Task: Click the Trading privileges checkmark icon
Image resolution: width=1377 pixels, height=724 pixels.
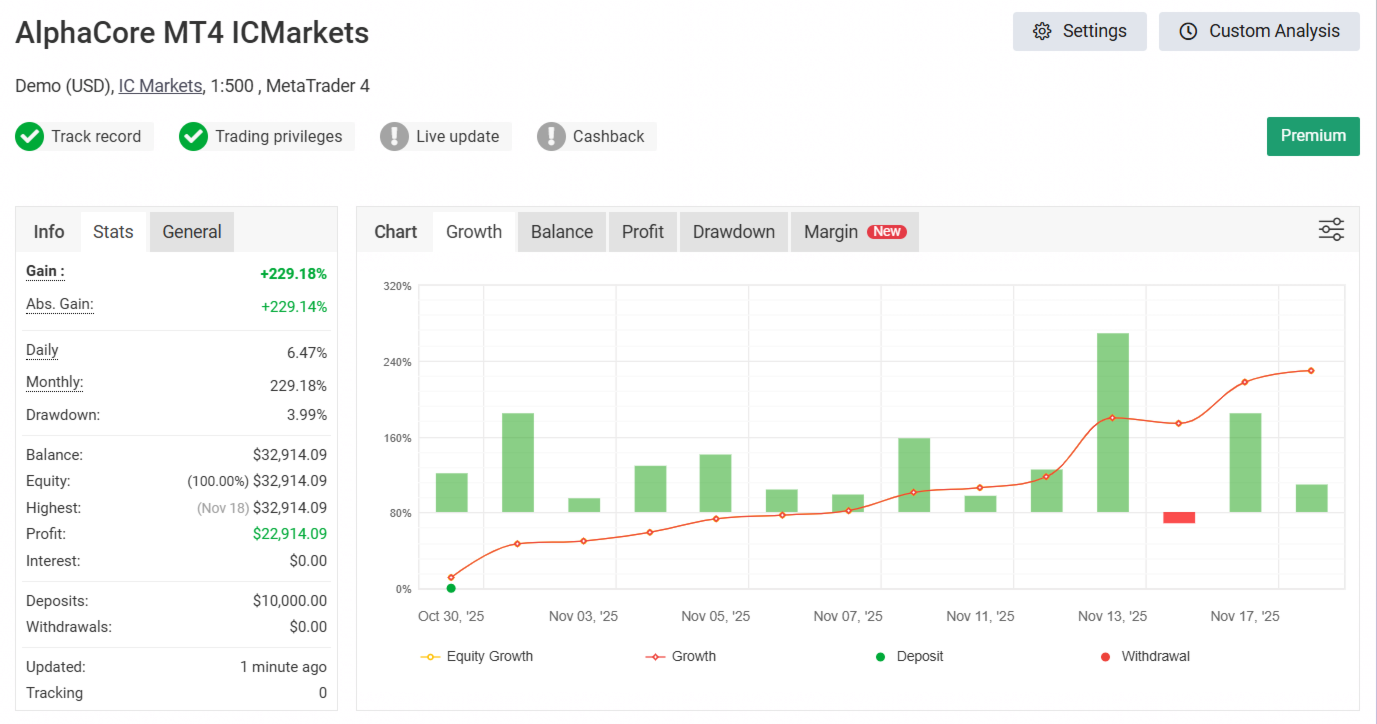Action: [x=193, y=137]
